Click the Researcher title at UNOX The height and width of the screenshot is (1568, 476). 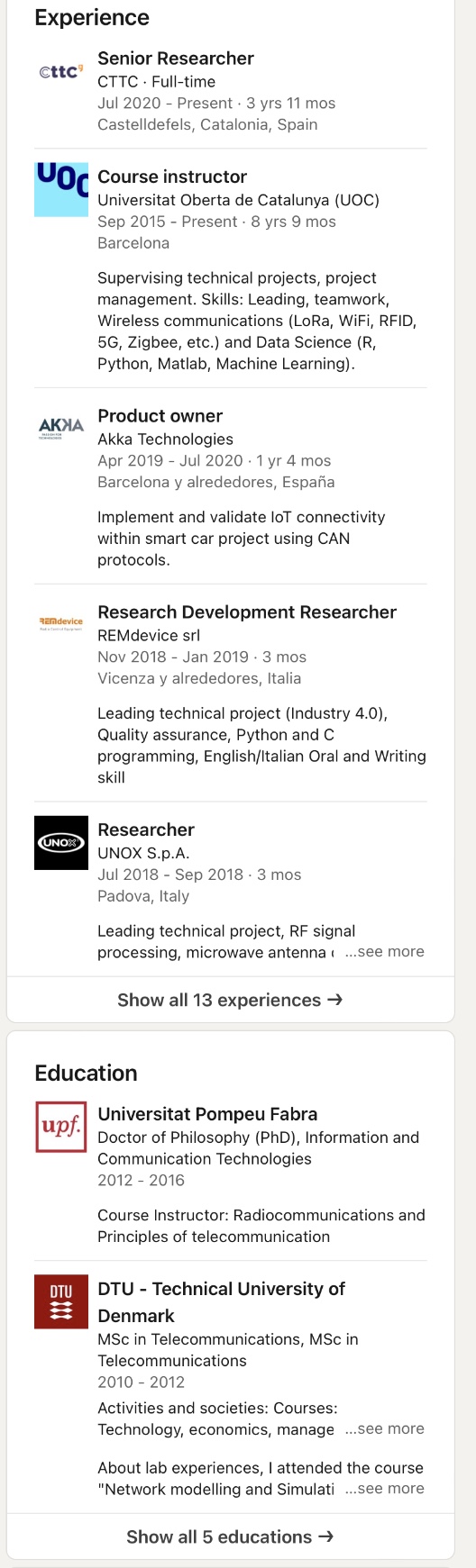(x=146, y=830)
